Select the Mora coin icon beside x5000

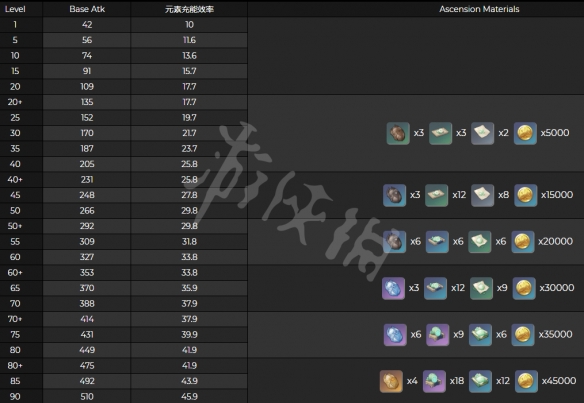525,133
